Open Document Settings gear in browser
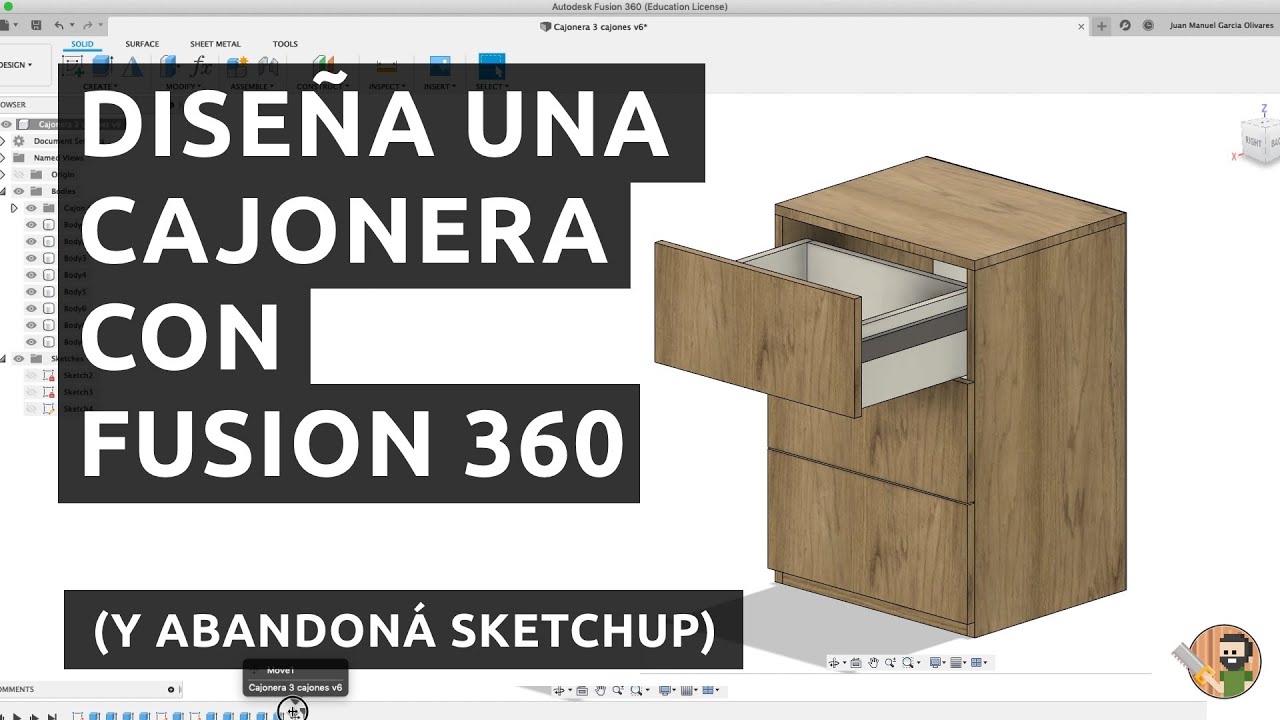Screen dimensions: 1280x720 point(18,141)
